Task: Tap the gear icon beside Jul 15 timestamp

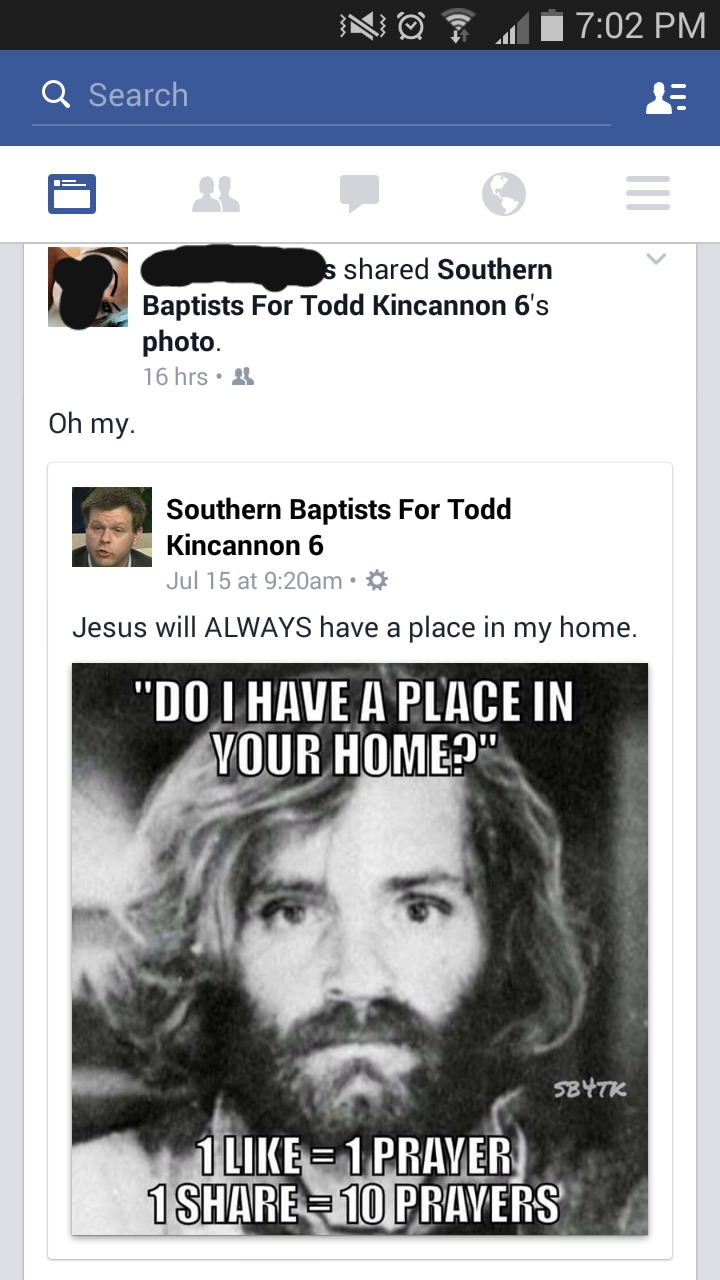Action: click(377, 580)
